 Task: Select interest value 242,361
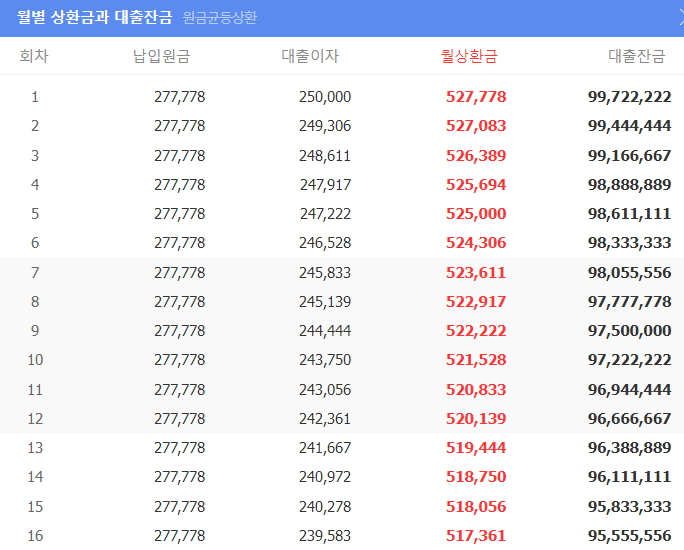(x=325, y=419)
